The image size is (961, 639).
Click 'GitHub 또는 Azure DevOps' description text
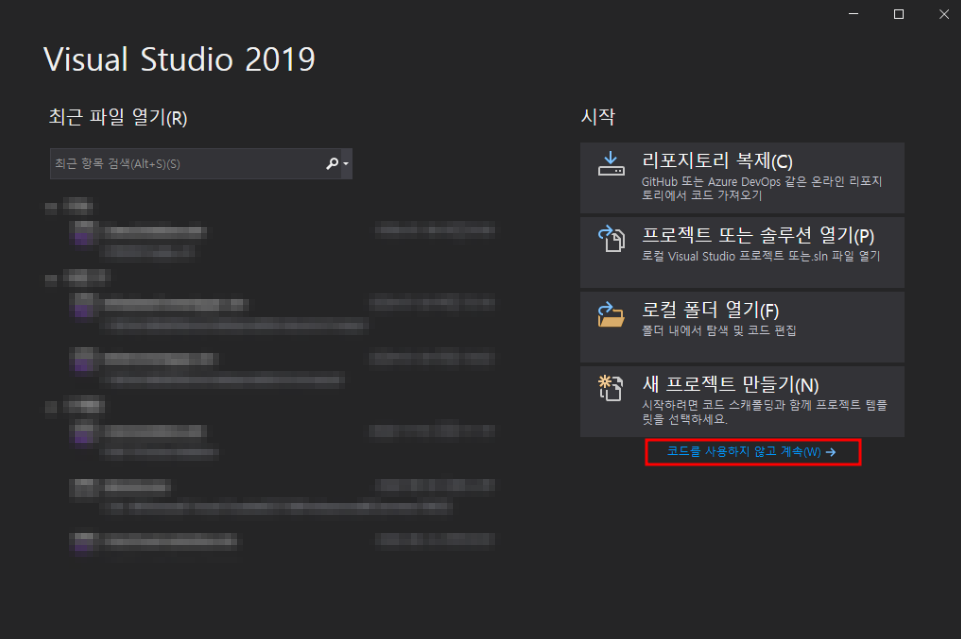(762, 188)
